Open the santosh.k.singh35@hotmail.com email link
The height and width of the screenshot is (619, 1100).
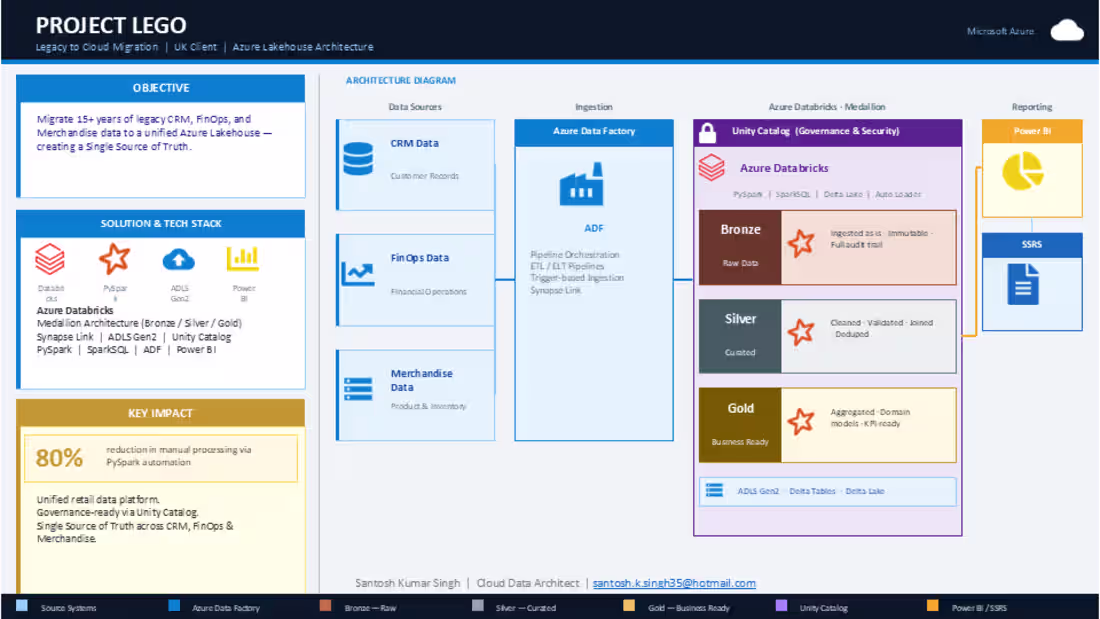coord(674,583)
